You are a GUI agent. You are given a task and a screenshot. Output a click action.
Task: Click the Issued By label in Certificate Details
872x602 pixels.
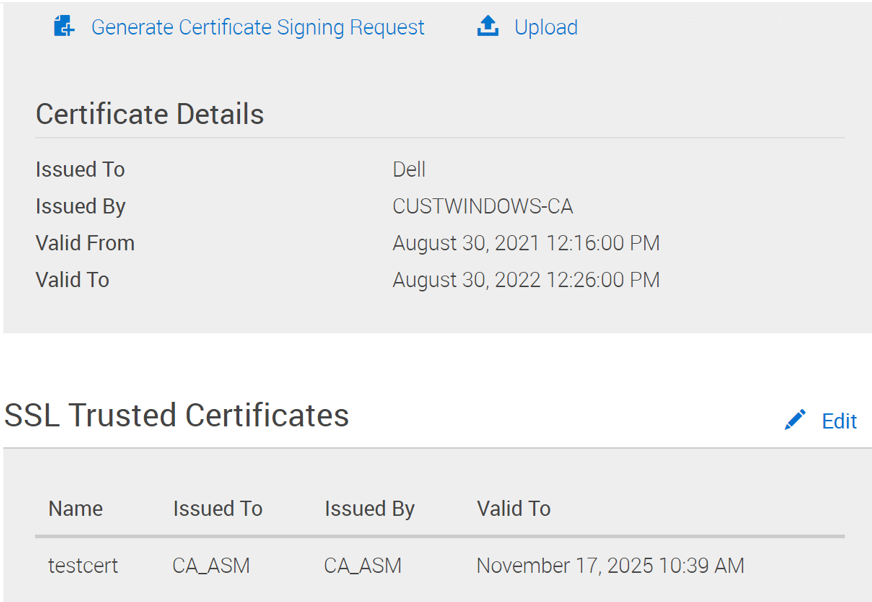pos(80,206)
